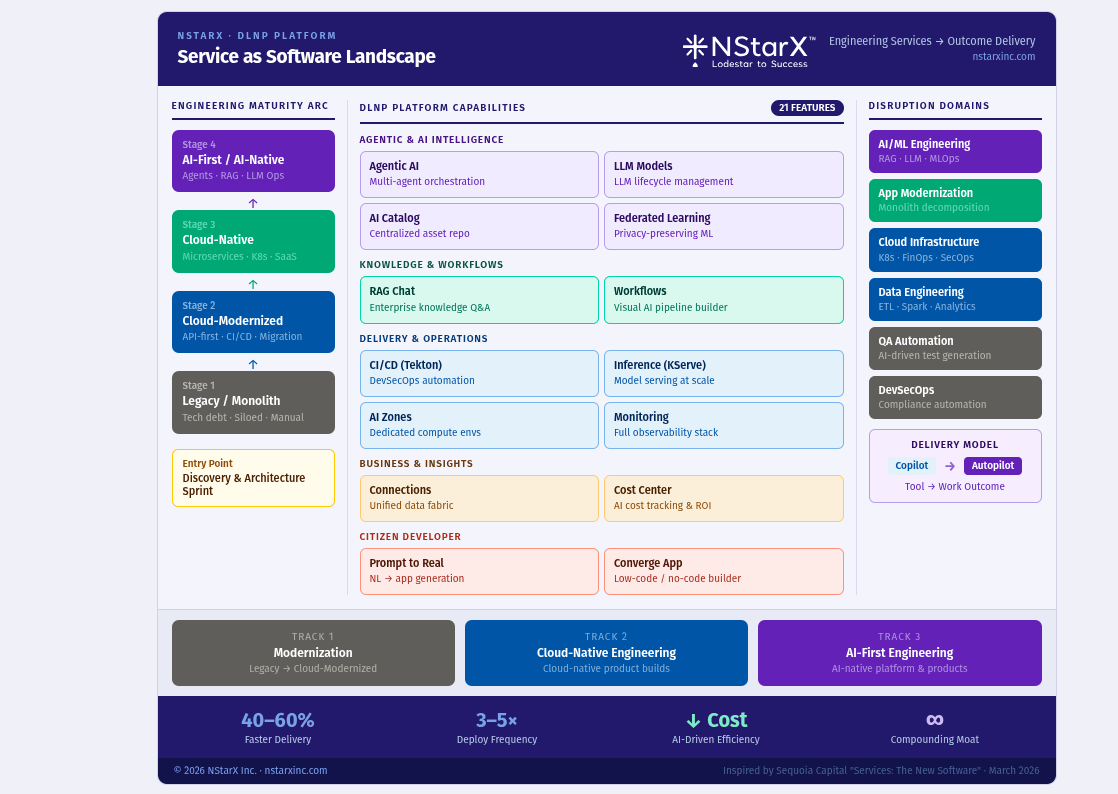Click the infinity icon for Compounding Moat
Image resolution: width=1118 pixels, height=794 pixels.
[934, 718]
